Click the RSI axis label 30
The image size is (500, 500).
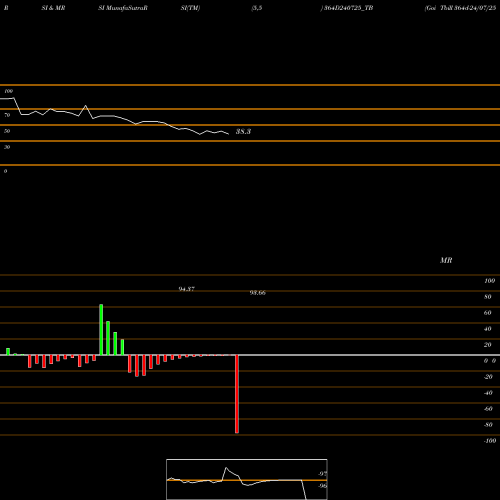pos(7,147)
